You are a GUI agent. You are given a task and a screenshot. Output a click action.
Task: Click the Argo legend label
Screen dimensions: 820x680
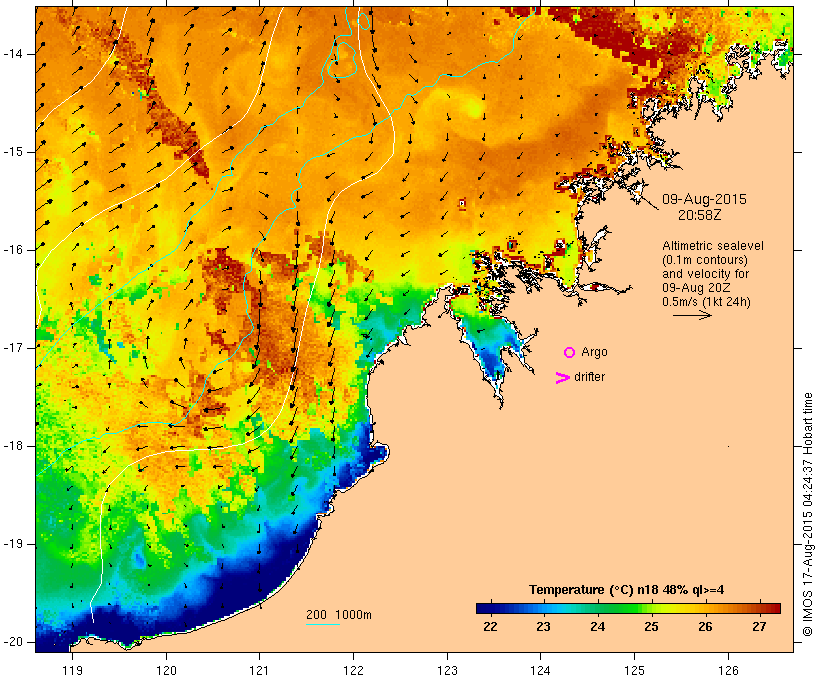coord(594,352)
